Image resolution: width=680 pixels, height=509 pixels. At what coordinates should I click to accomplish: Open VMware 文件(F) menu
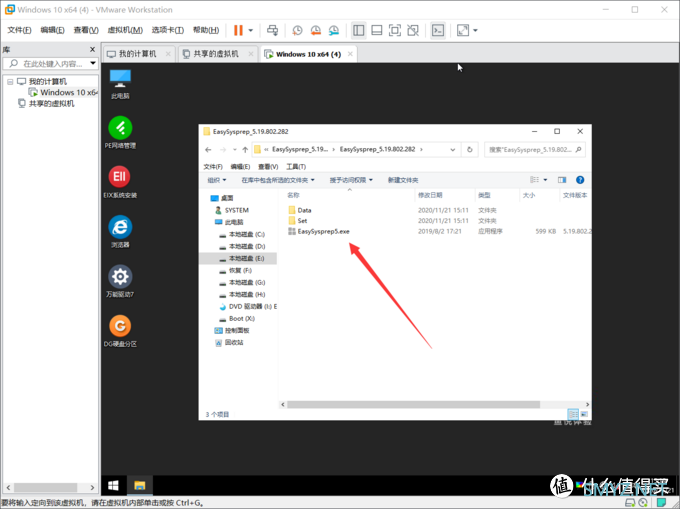tap(19, 30)
